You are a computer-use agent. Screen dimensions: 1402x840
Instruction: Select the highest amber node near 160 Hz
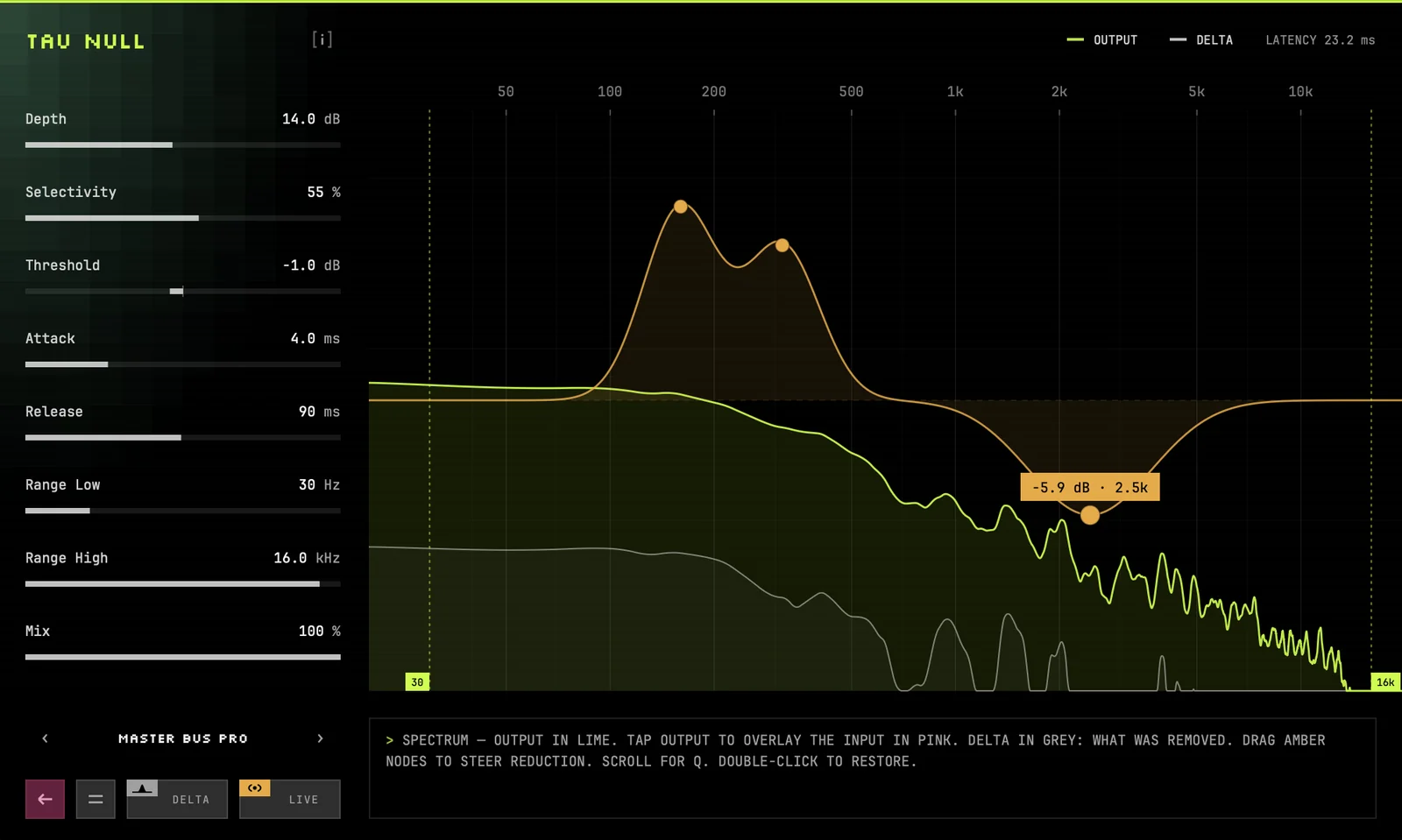tap(681, 207)
